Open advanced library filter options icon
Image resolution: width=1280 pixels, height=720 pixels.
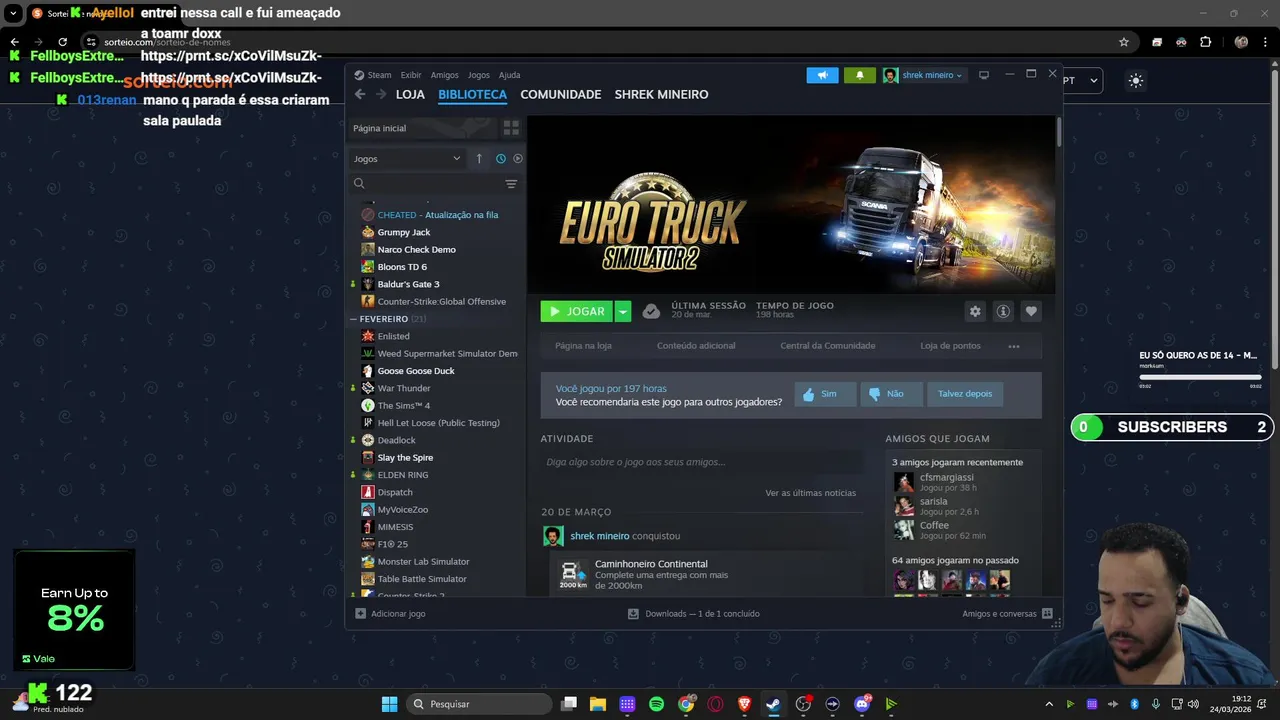coord(511,184)
